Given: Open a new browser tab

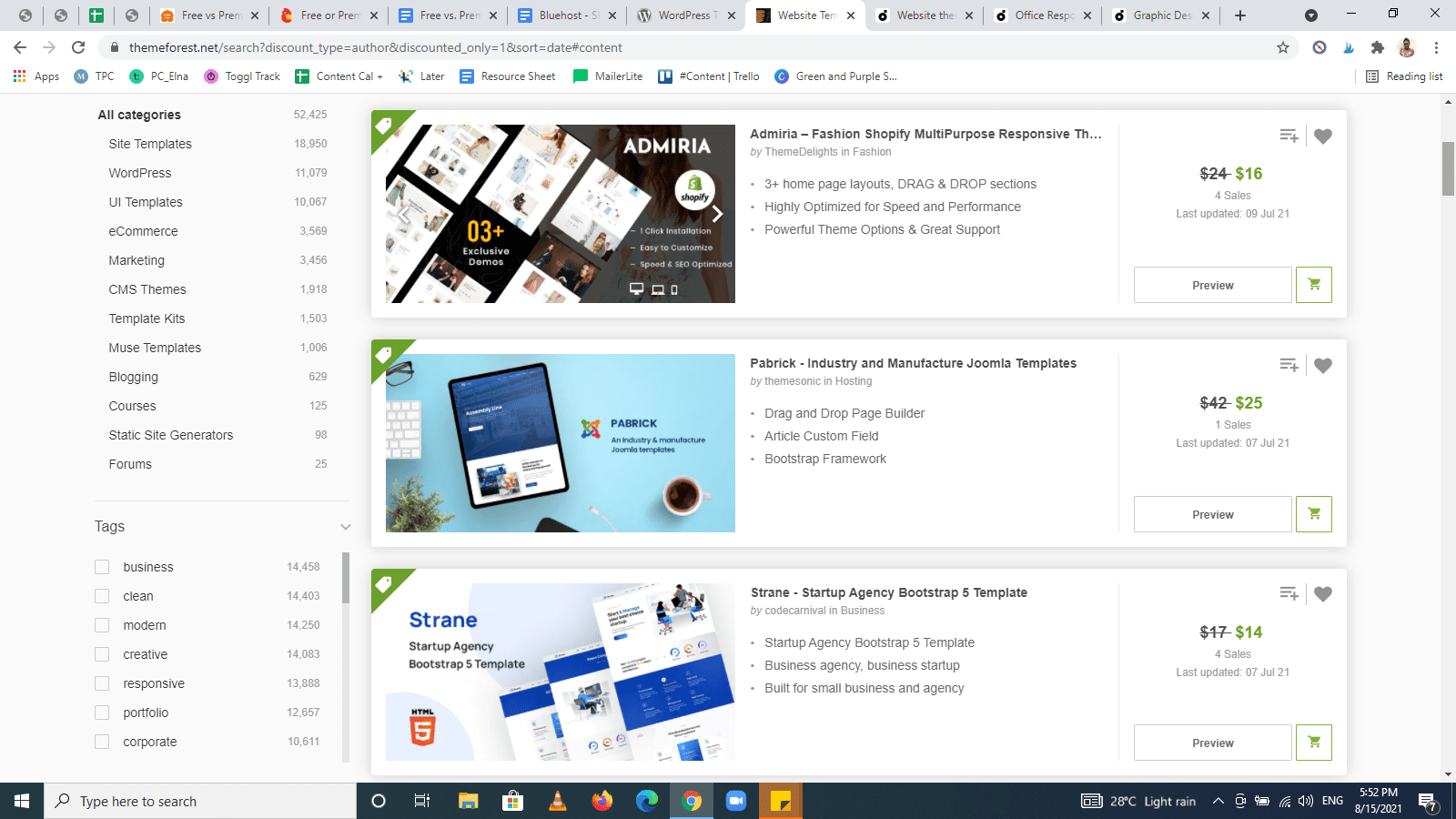Looking at the screenshot, I should point(1239,15).
